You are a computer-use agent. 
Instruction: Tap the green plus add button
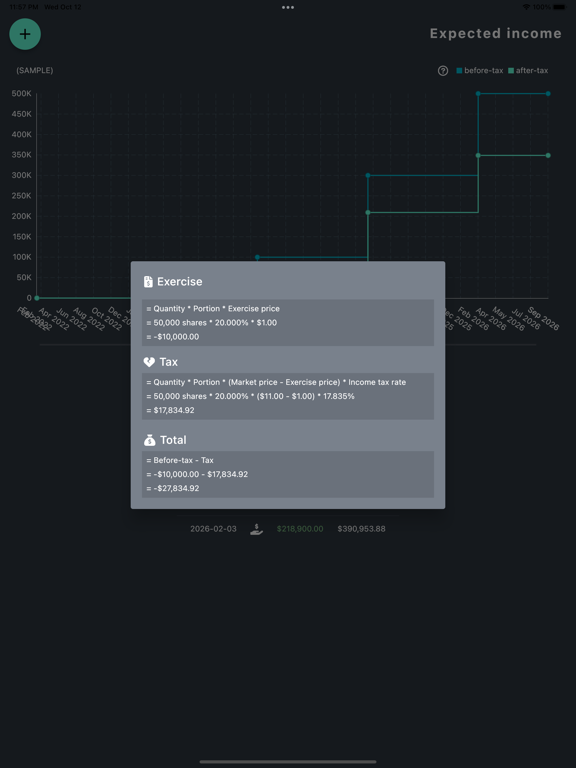point(25,34)
